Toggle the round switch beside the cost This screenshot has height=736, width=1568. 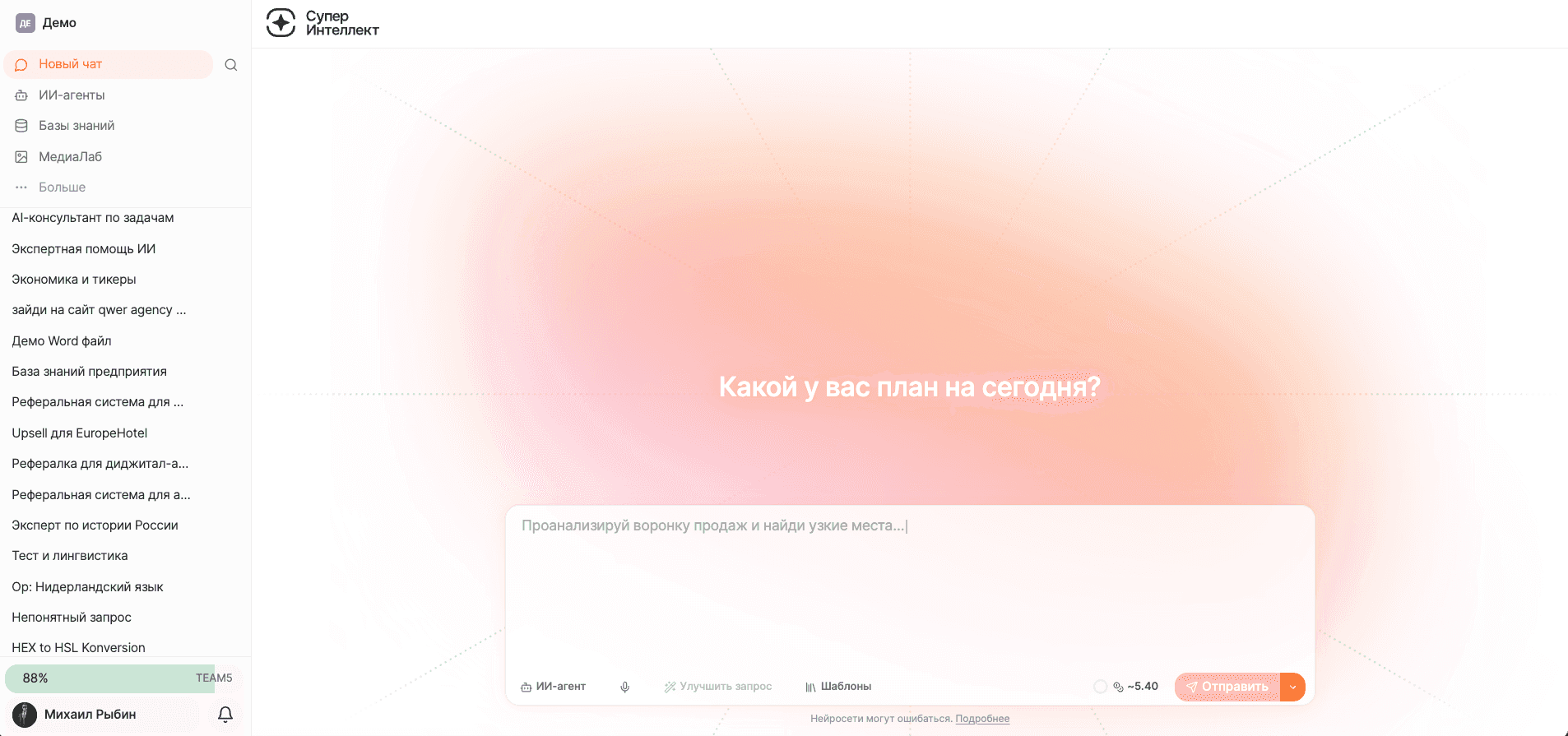(1100, 687)
